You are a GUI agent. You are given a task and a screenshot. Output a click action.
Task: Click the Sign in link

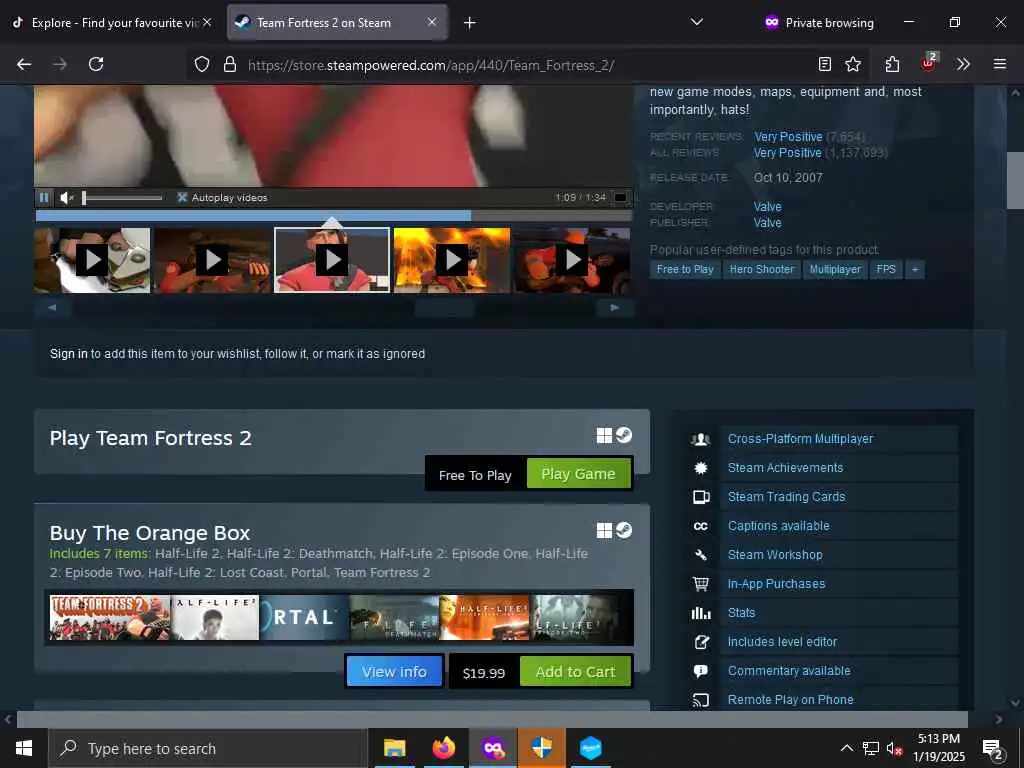click(x=69, y=353)
